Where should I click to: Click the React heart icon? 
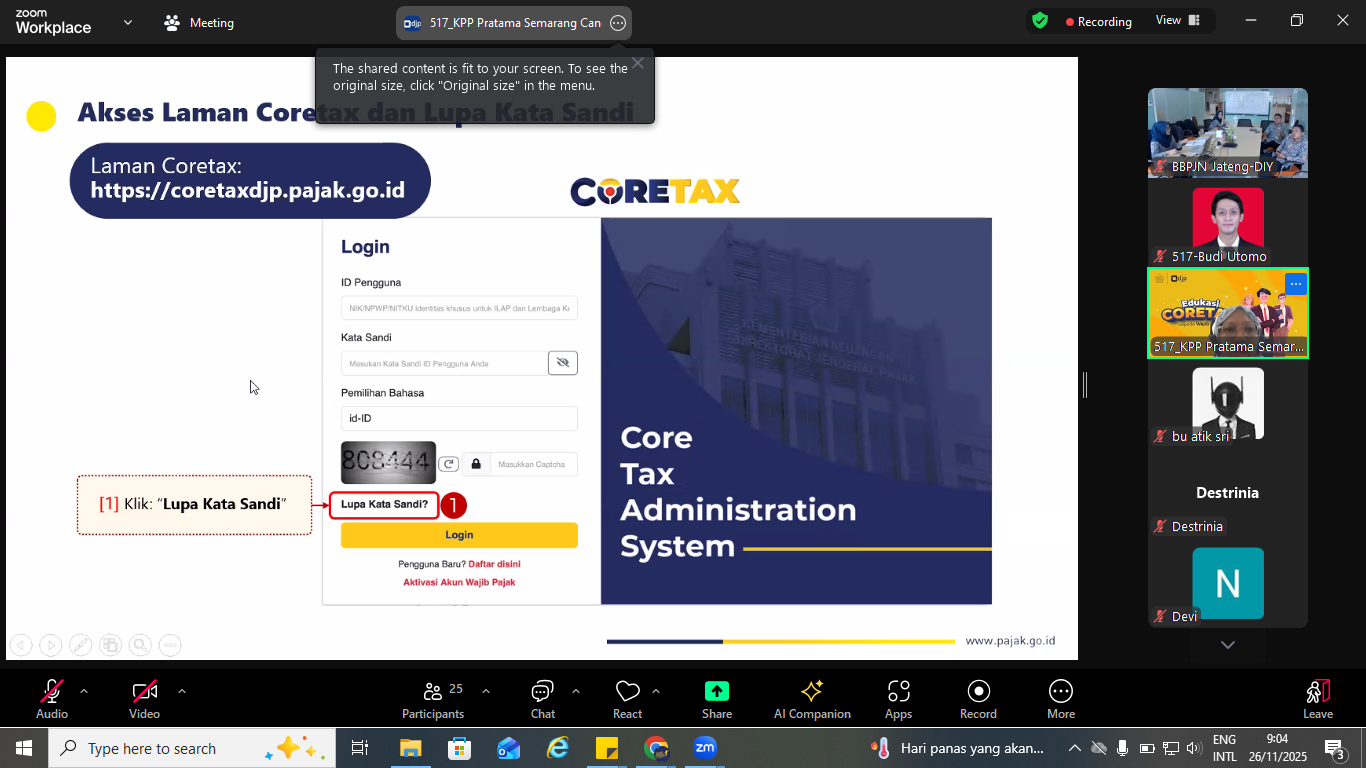pyautogui.click(x=627, y=692)
